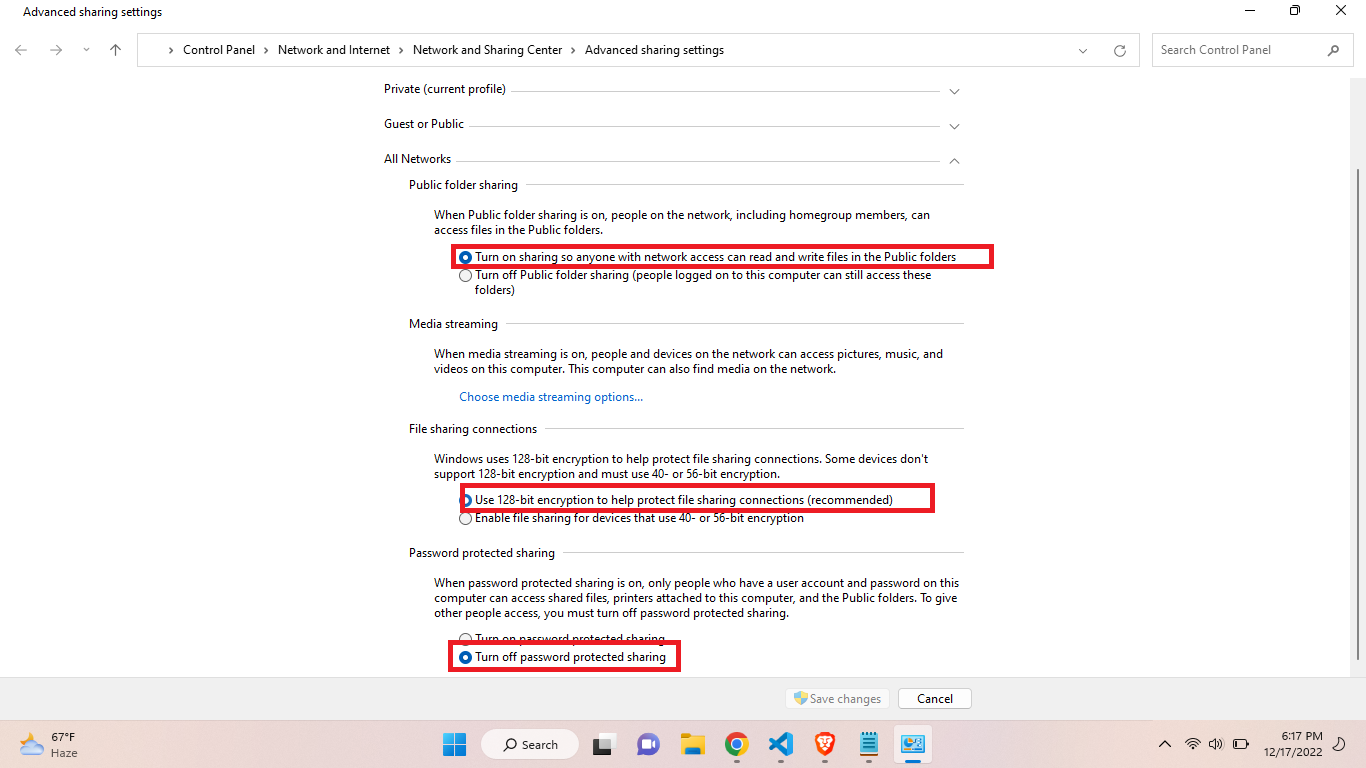Click File sharing connections heading
1366x768 pixels.
(473, 429)
